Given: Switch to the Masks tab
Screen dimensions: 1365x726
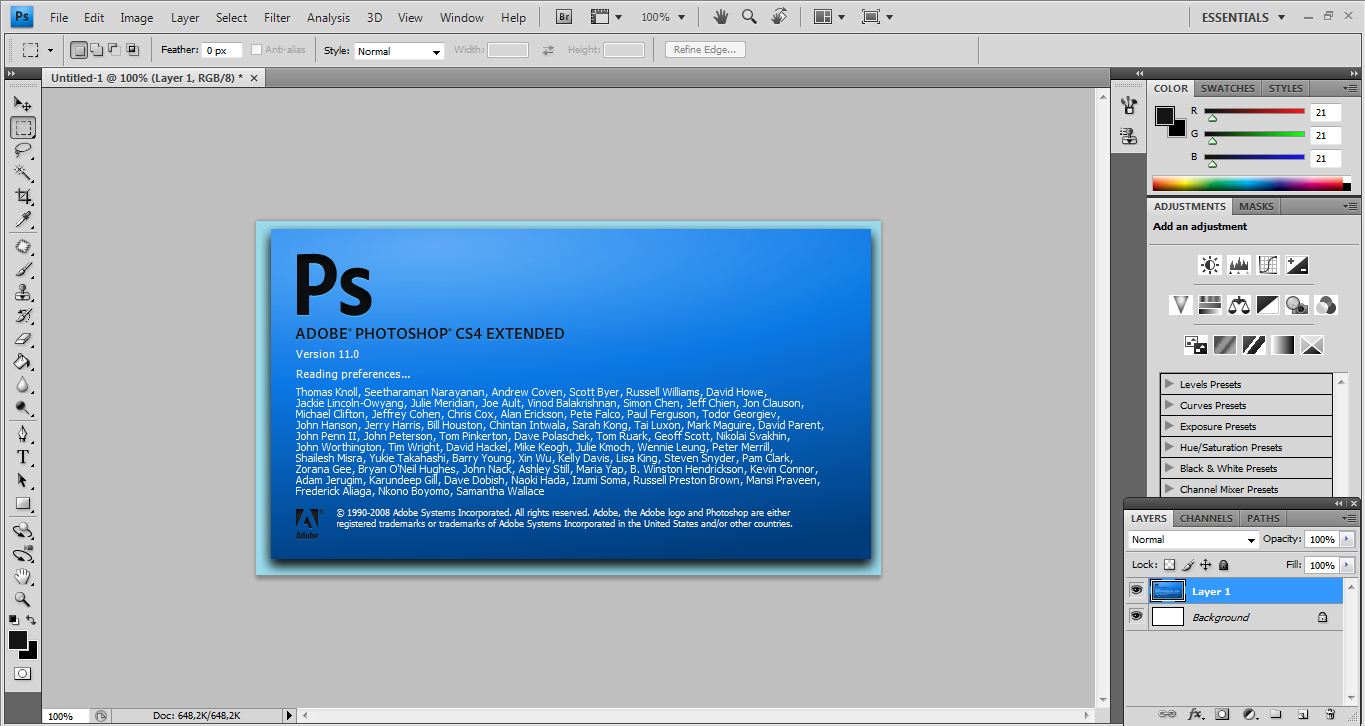Looking at the screenshot, I should click(x=1256, y=206).
